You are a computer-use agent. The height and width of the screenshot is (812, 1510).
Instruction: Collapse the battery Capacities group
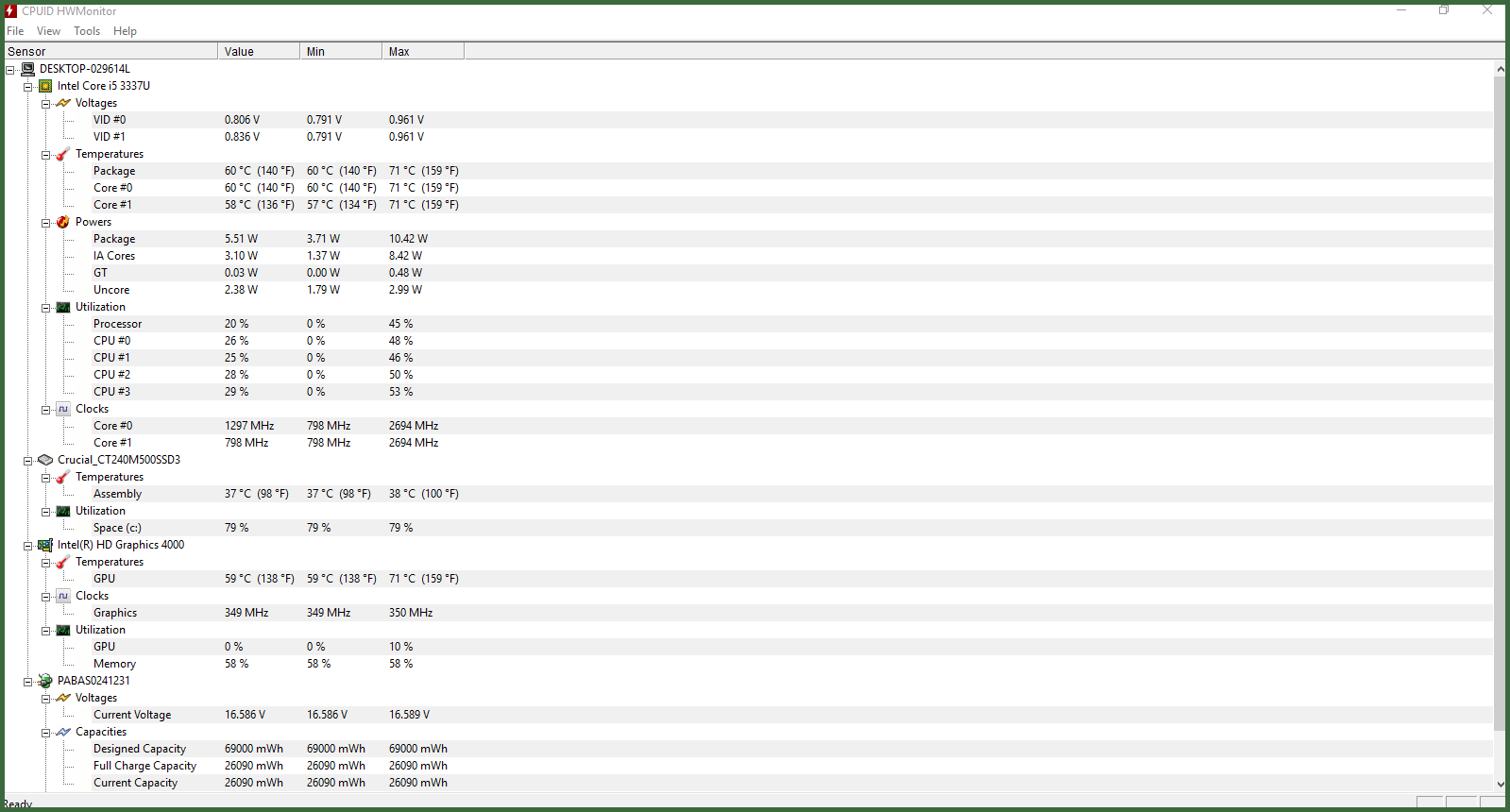[46, 733]
